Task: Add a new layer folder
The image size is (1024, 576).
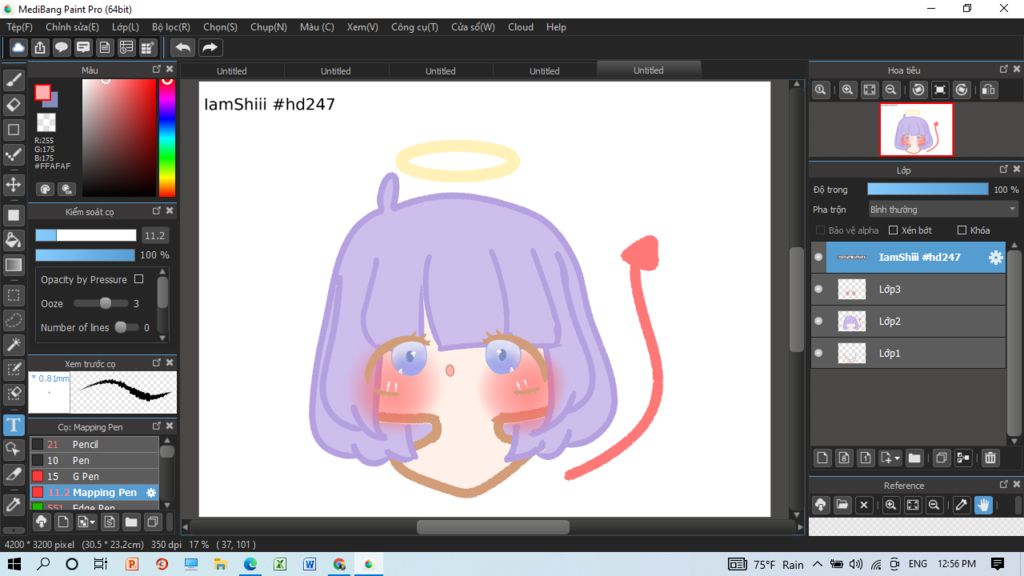Action: click(x=914, y=458)
